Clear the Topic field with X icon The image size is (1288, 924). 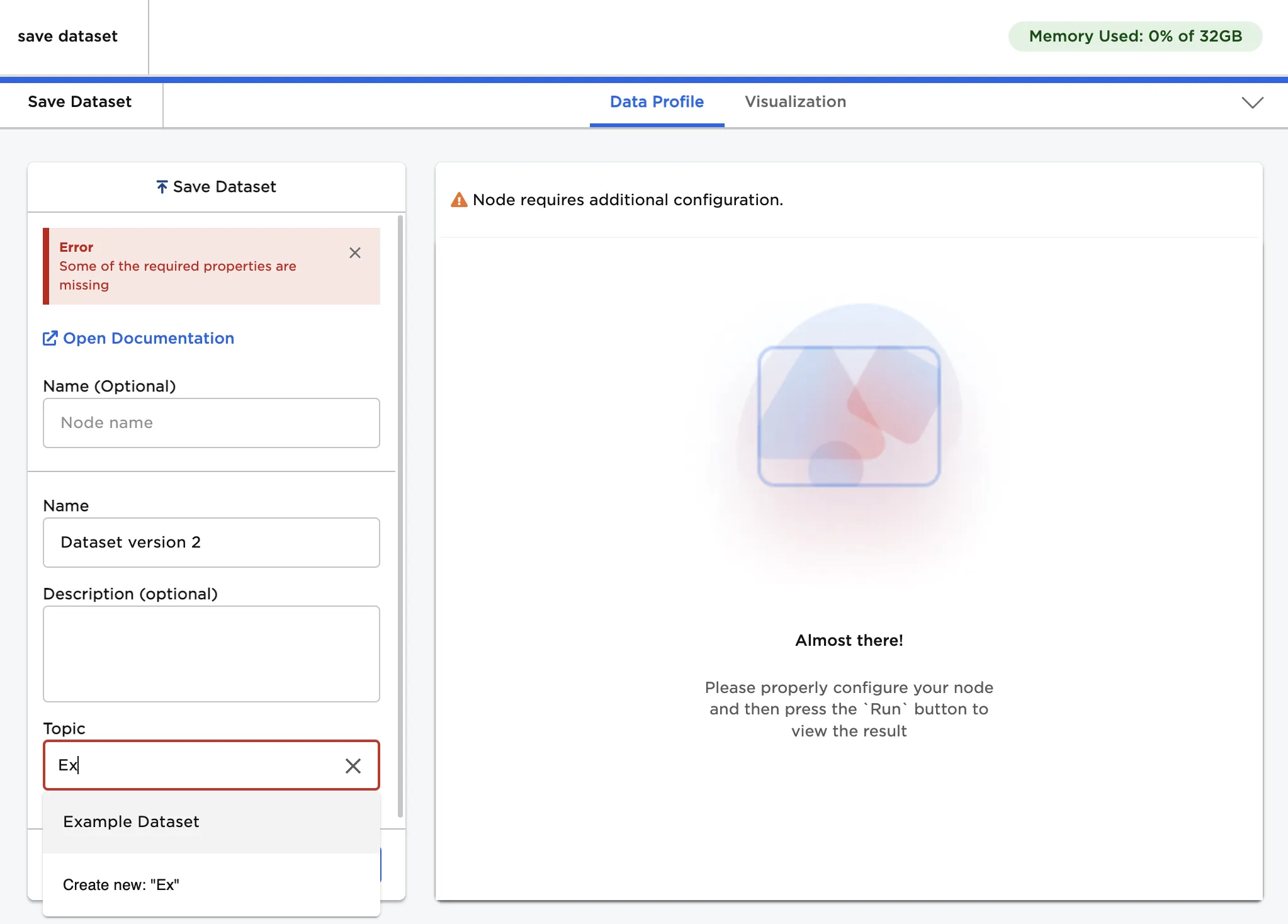(353, 765)
